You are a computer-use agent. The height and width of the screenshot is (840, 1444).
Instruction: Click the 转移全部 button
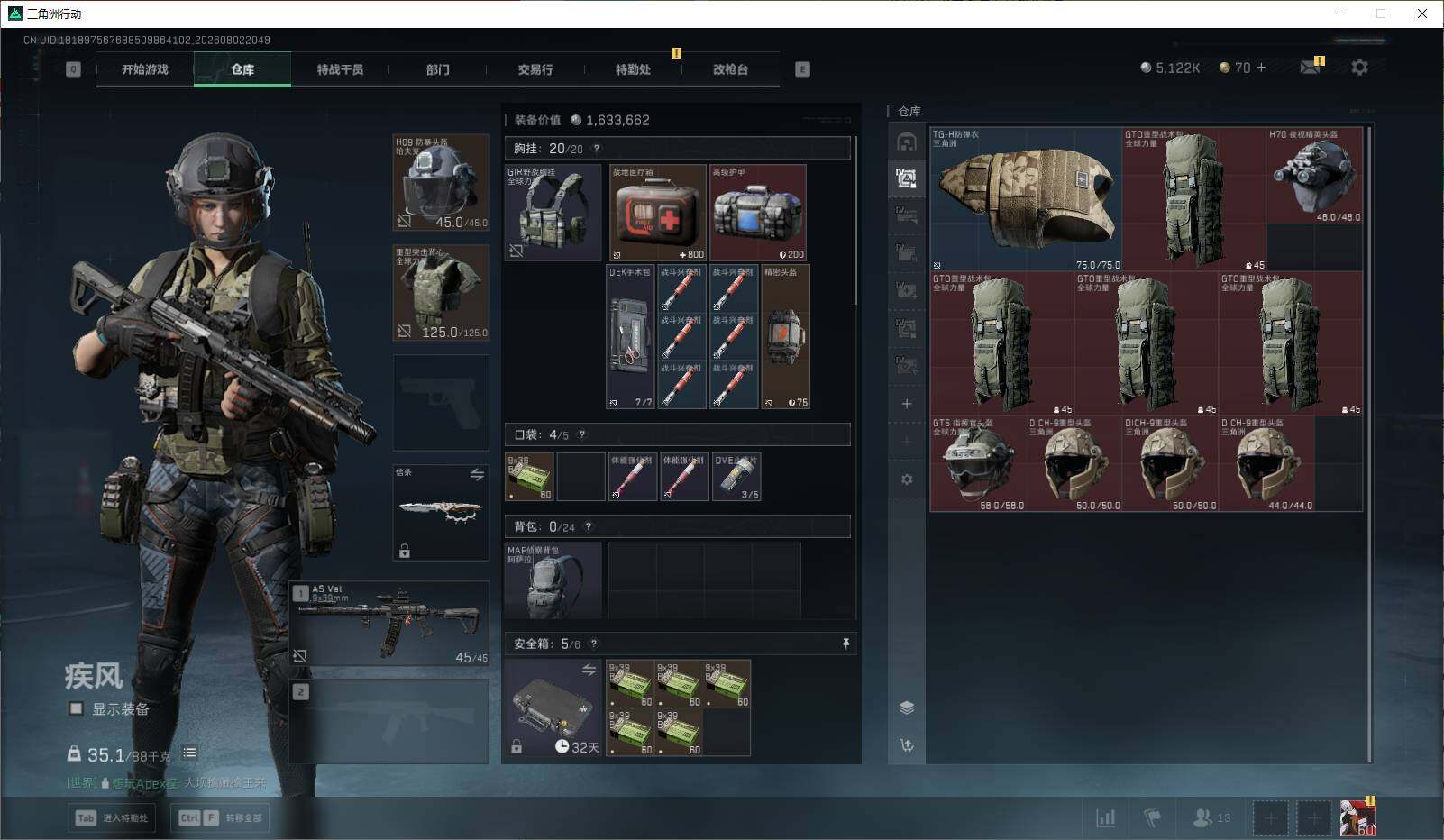tap(220, 818)
